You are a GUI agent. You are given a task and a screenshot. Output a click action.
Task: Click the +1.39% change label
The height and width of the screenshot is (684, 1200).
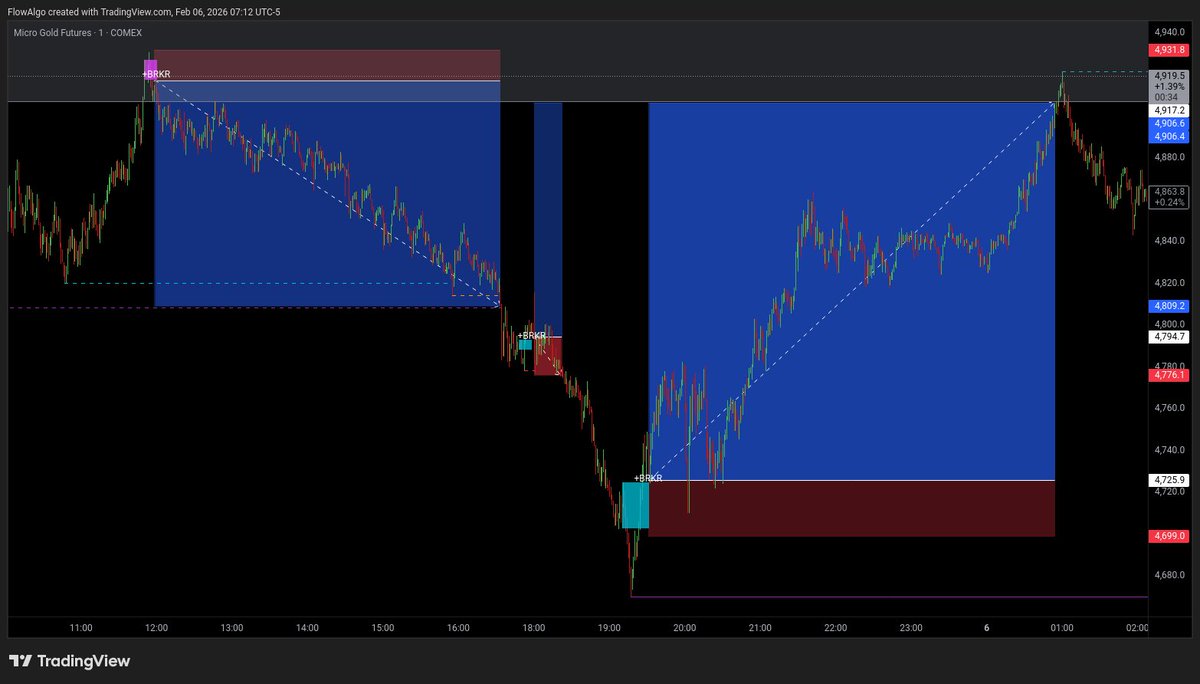(1168, 86)
